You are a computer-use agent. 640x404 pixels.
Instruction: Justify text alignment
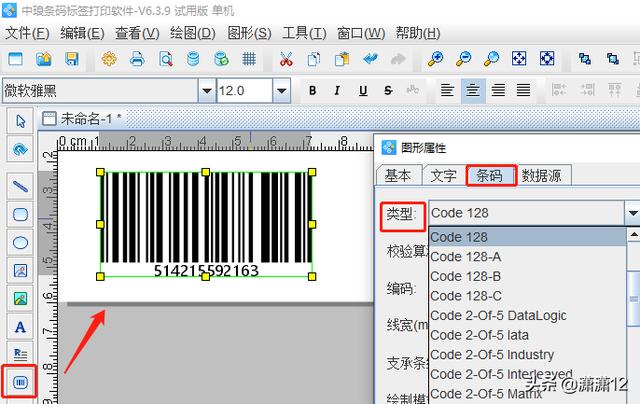point(523,90)
